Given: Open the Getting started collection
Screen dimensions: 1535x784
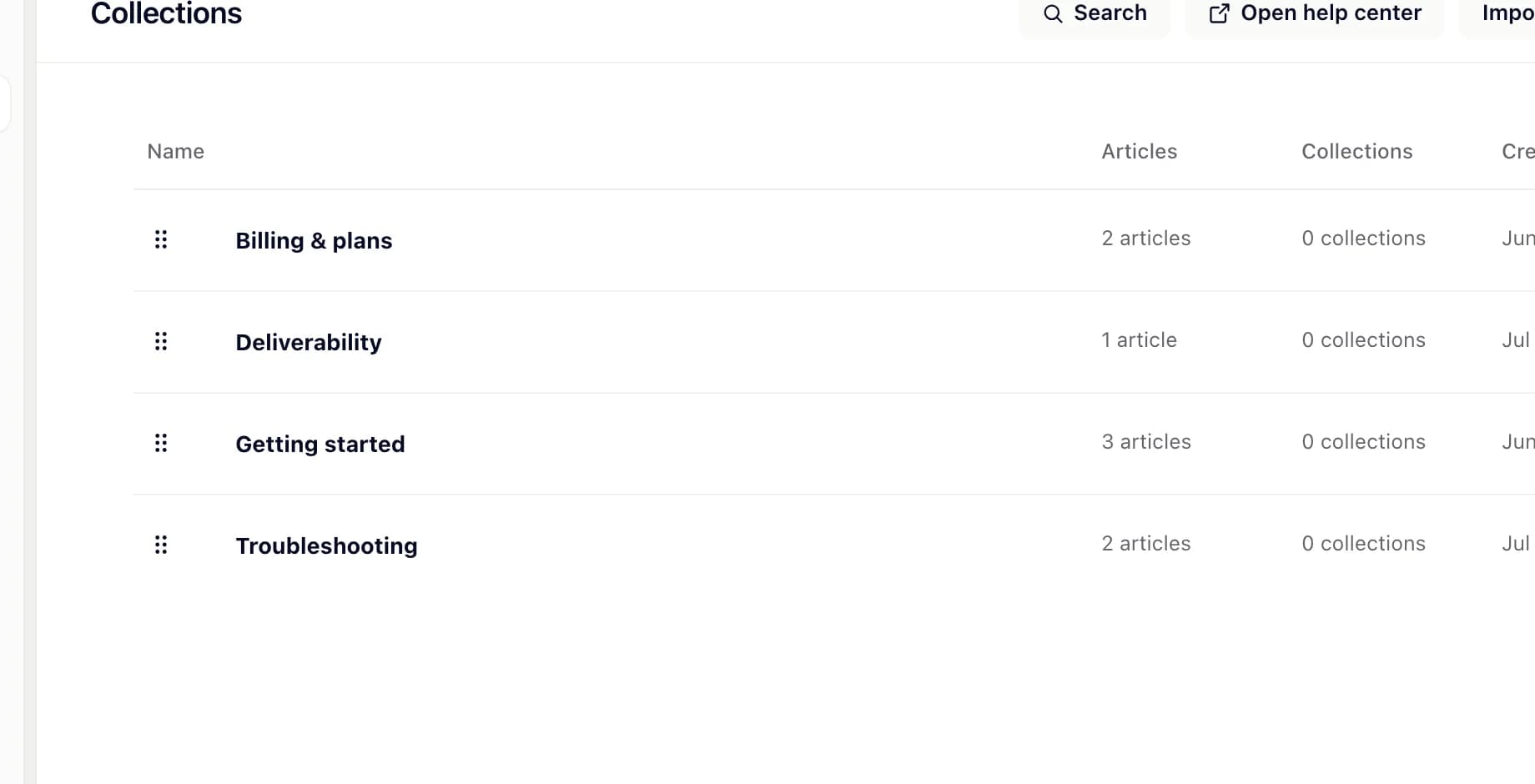Looking at the screenshot, I should [320, 444].
